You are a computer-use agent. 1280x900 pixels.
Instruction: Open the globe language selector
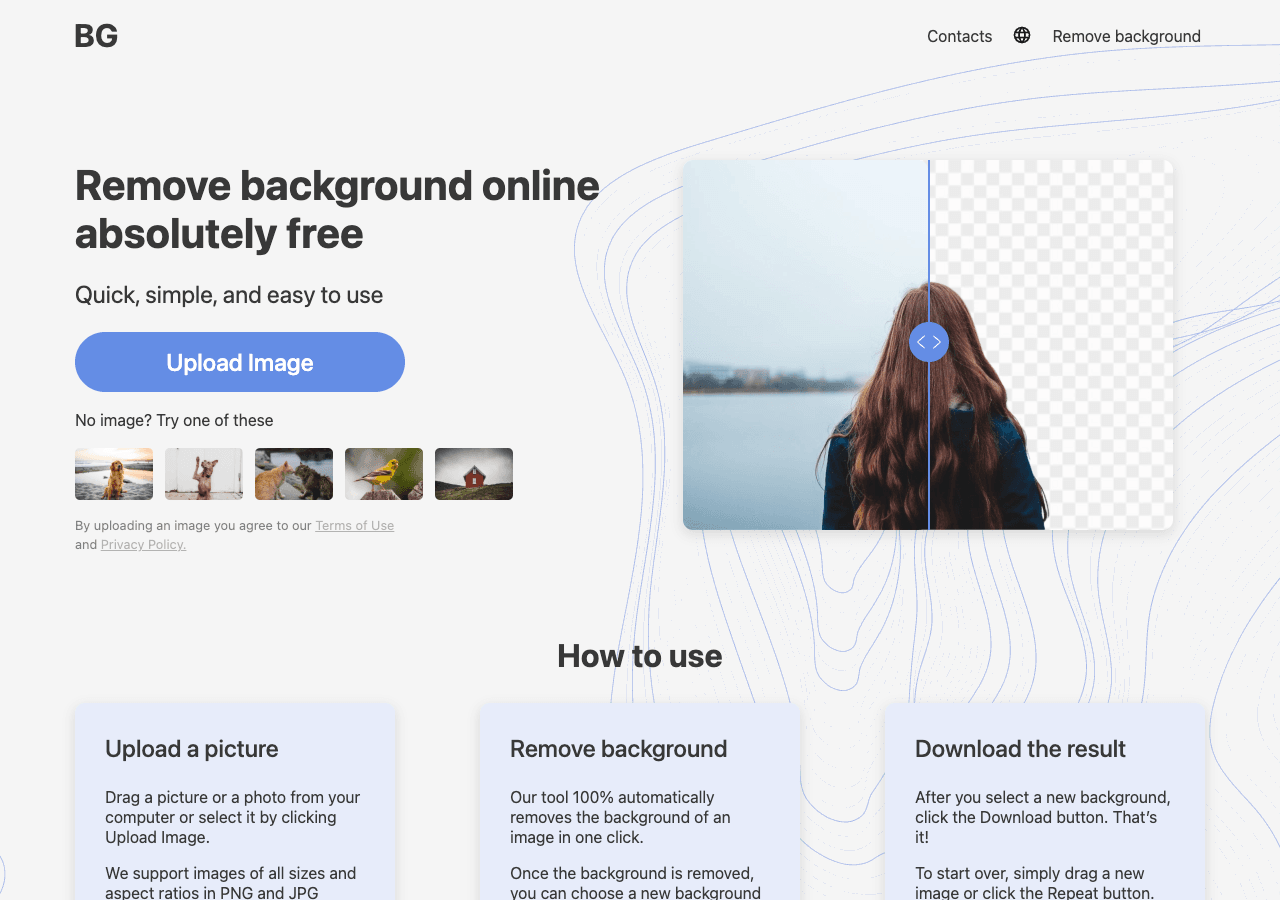[1022, 35]
